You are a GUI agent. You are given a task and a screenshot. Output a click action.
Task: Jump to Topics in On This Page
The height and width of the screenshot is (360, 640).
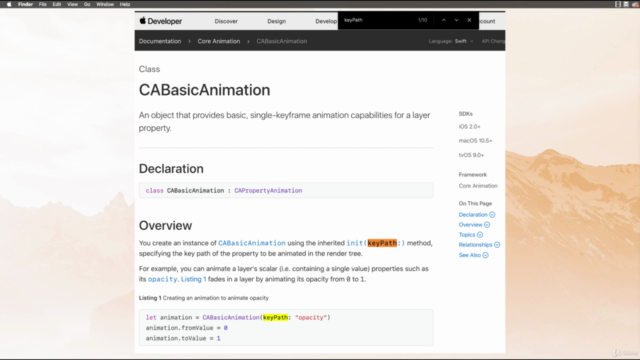click(x=467, y=235)
